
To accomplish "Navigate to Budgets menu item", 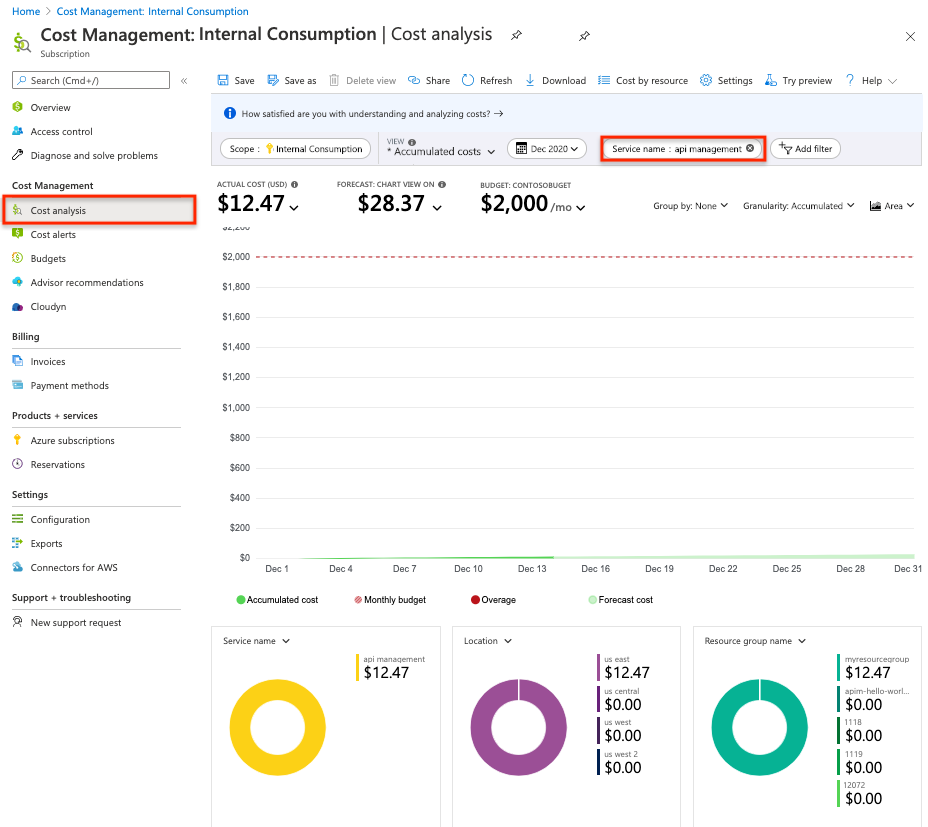I will pos(48,259).
